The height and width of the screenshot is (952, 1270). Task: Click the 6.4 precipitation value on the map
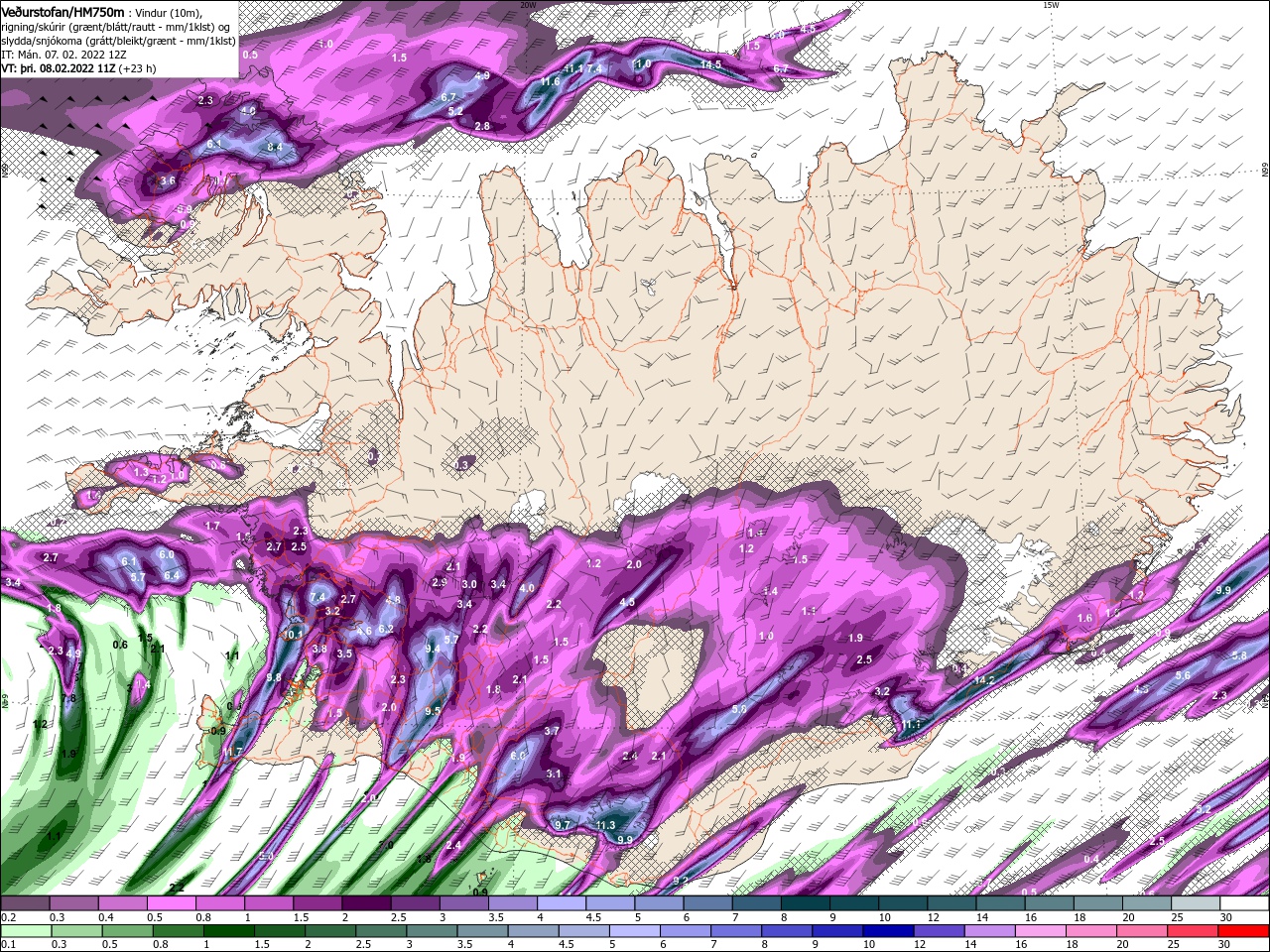(x=171, y=575)
